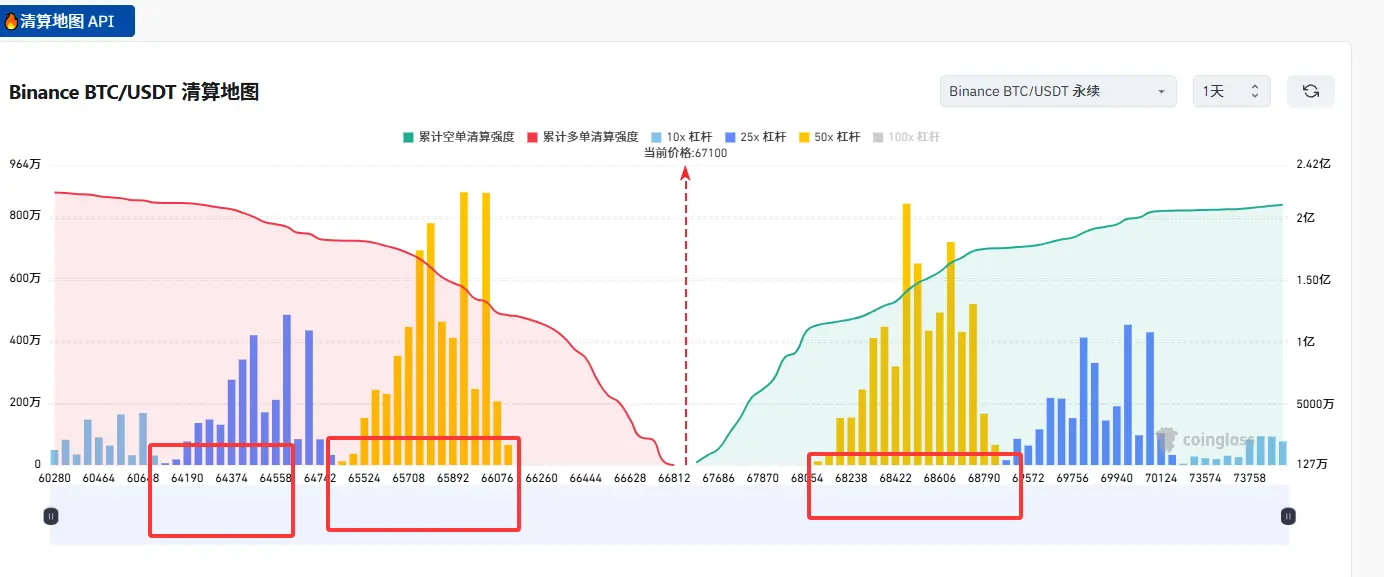Toggle 累计多单清算强度 legend series
The image size is (1384, 577).
[x=582, y=137]
